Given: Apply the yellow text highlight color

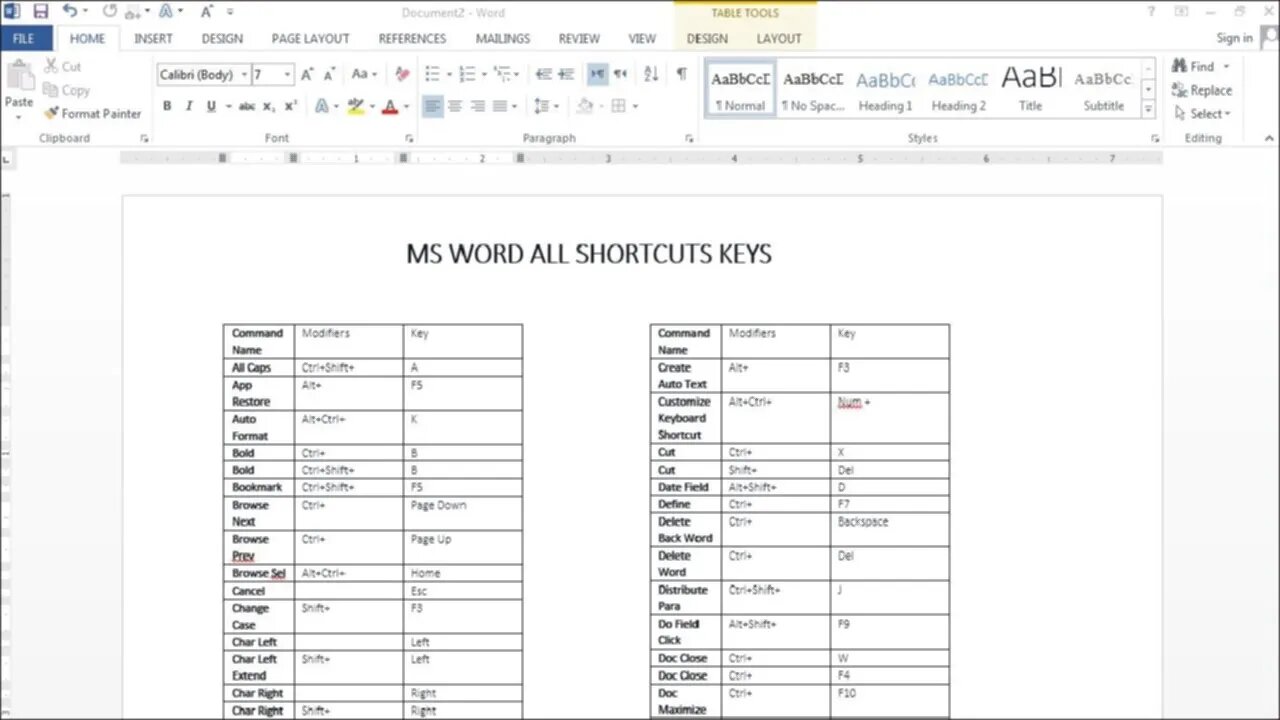Looking at the screenshot, I should click(356, 106).
